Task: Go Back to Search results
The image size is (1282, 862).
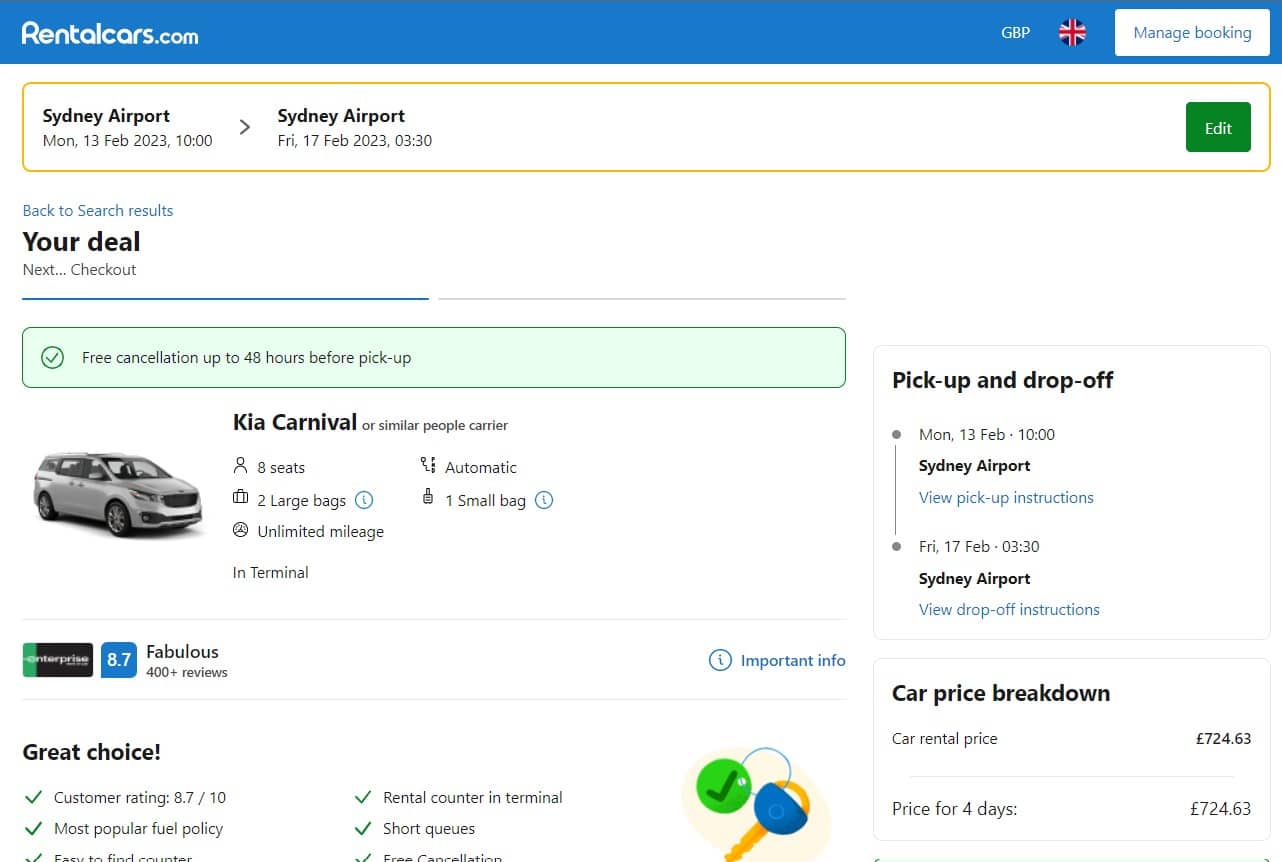Action: click(98, 210)
